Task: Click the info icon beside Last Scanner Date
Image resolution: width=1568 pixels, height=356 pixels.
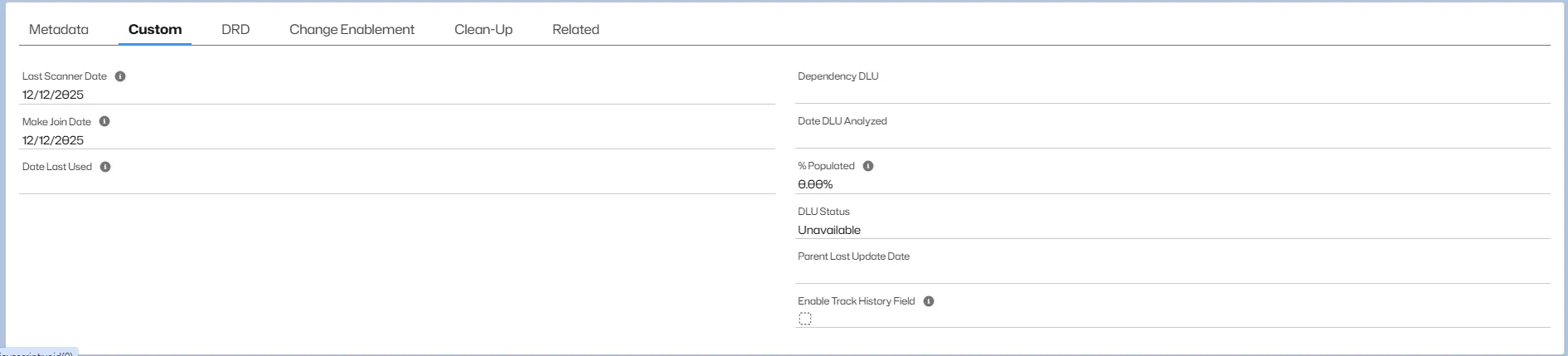Action: click(x=120, y=76)
